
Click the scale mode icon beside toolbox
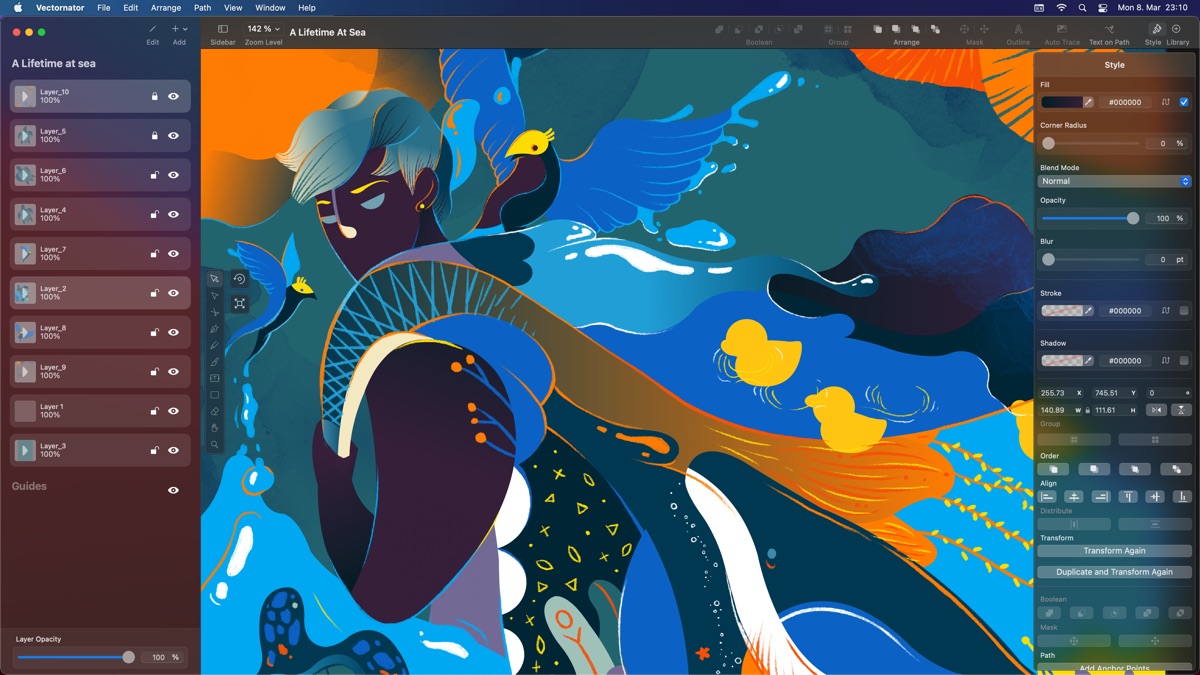click(x=240, y=303)
